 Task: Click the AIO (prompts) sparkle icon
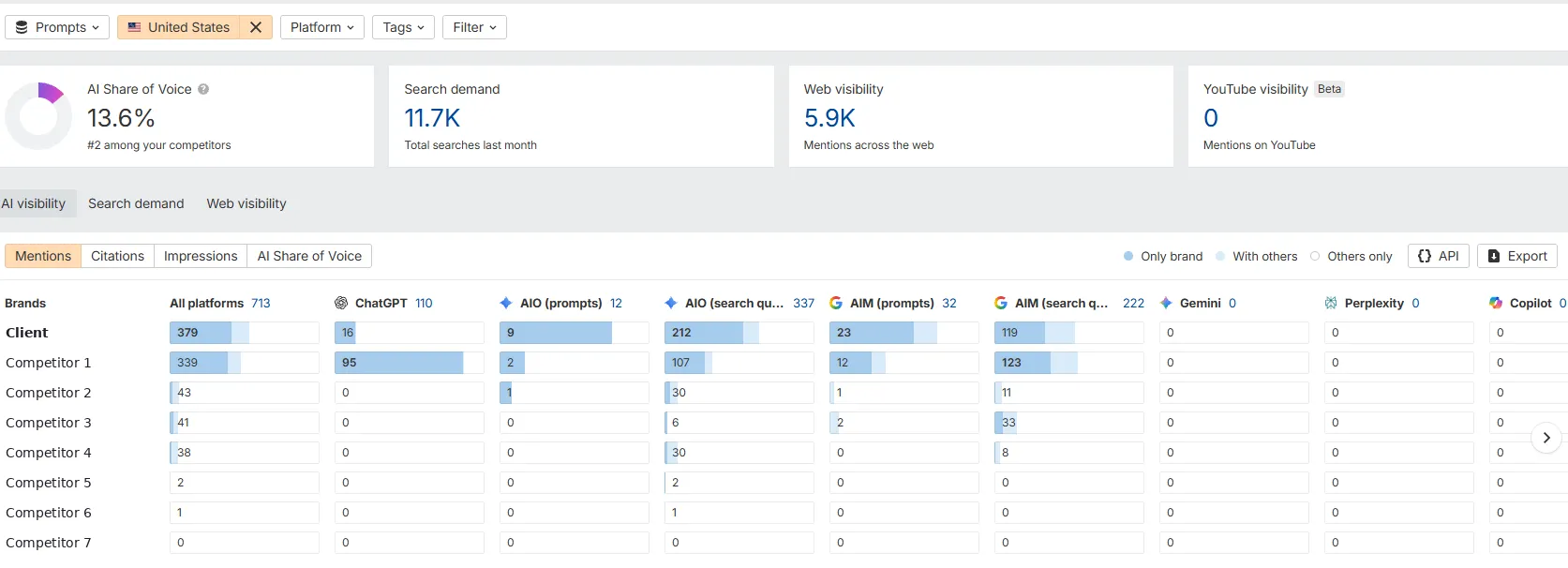coord(506,303)
